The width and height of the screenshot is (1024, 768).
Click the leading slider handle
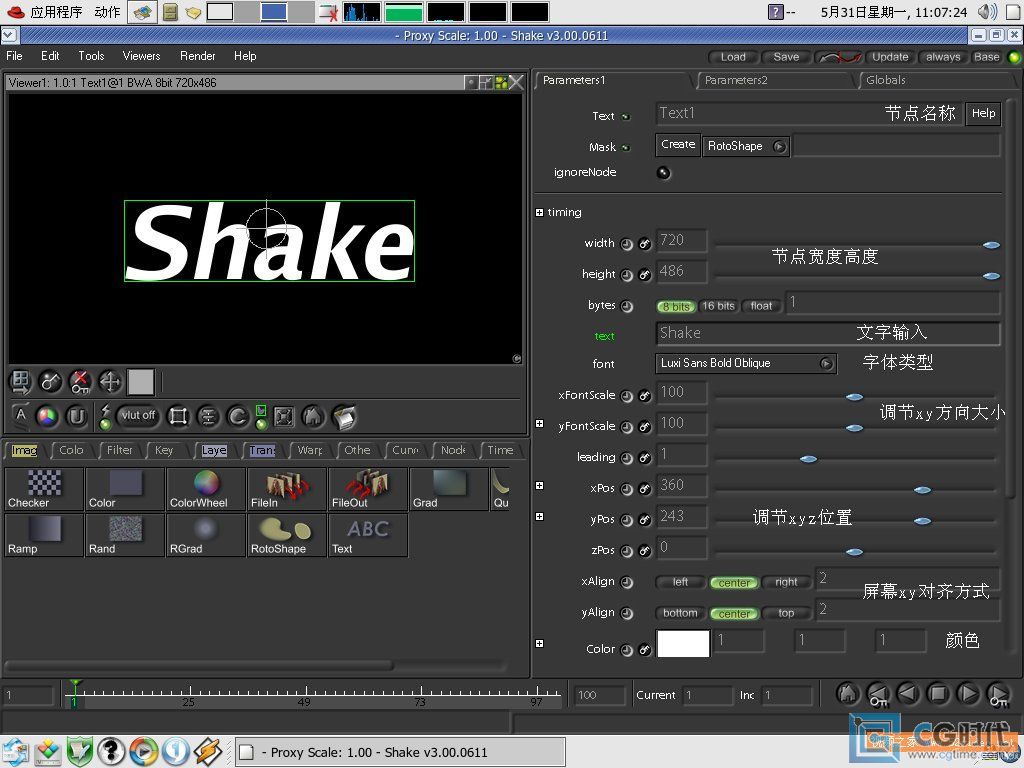tap(808, 459)
